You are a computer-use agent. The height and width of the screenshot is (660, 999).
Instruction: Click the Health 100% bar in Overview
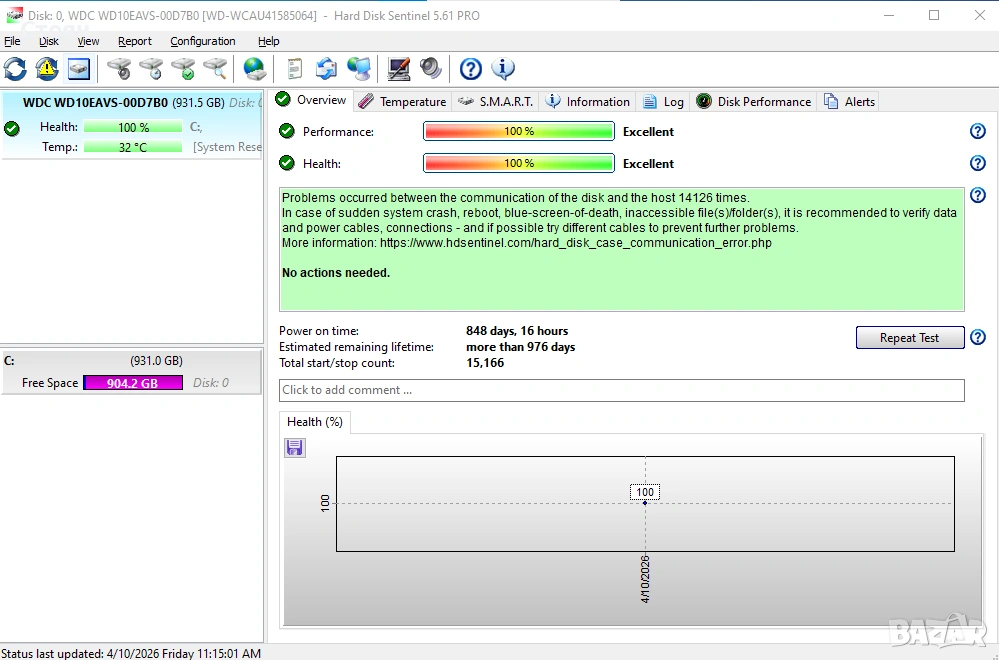[x=519, y=163]
